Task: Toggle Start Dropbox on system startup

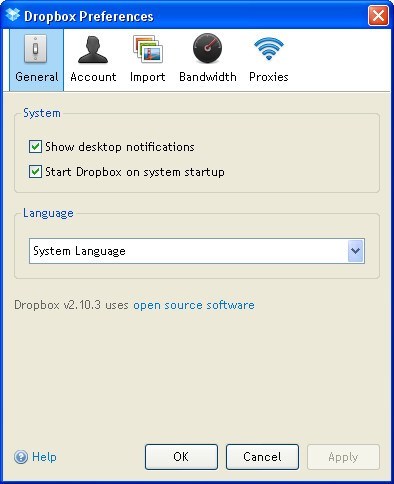Action: click(x=35, y=172)
